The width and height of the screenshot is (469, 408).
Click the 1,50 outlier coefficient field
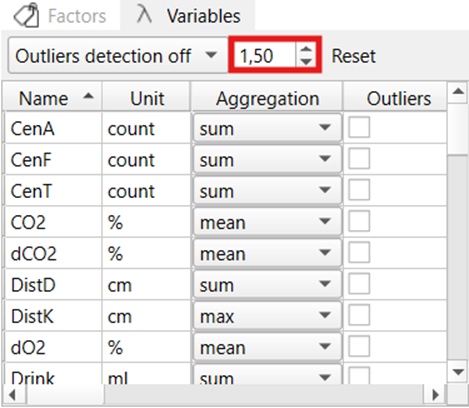(264, 55)
